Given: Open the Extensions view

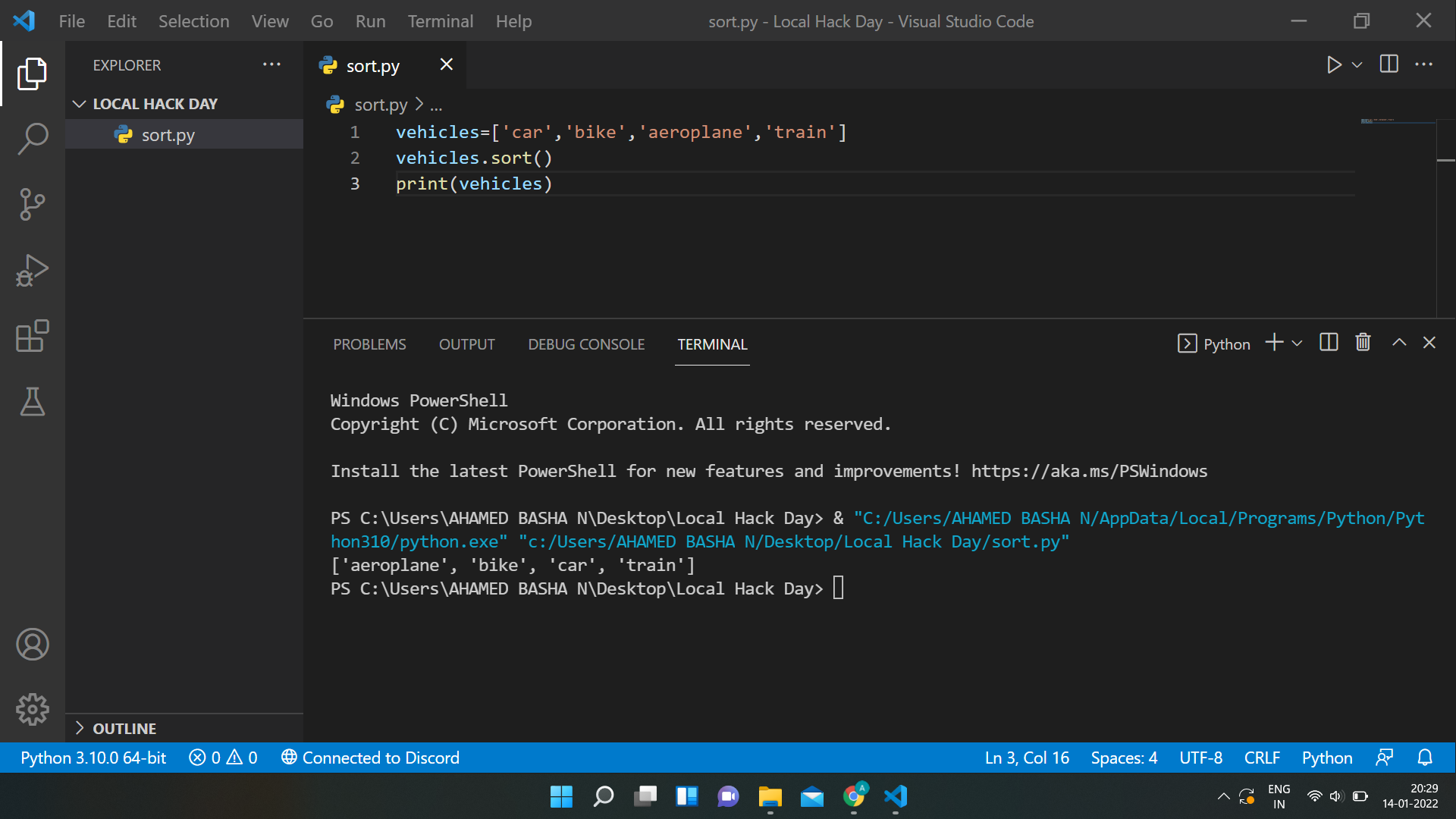Looking at the screenshot, I should [33, 336].
